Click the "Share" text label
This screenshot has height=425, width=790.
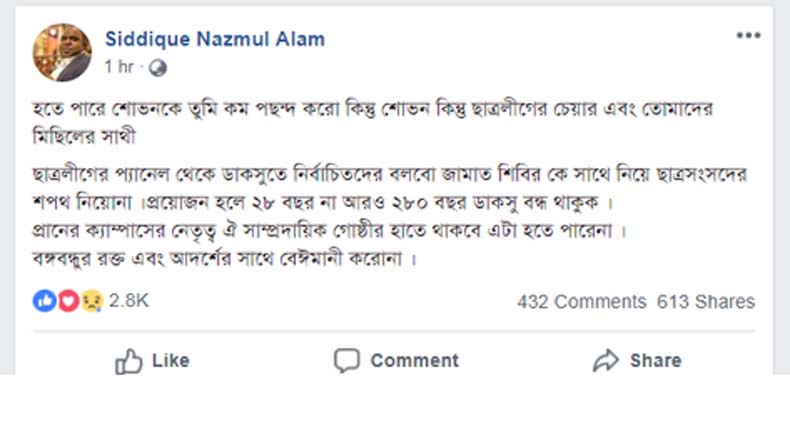click(x=656, y=360)
